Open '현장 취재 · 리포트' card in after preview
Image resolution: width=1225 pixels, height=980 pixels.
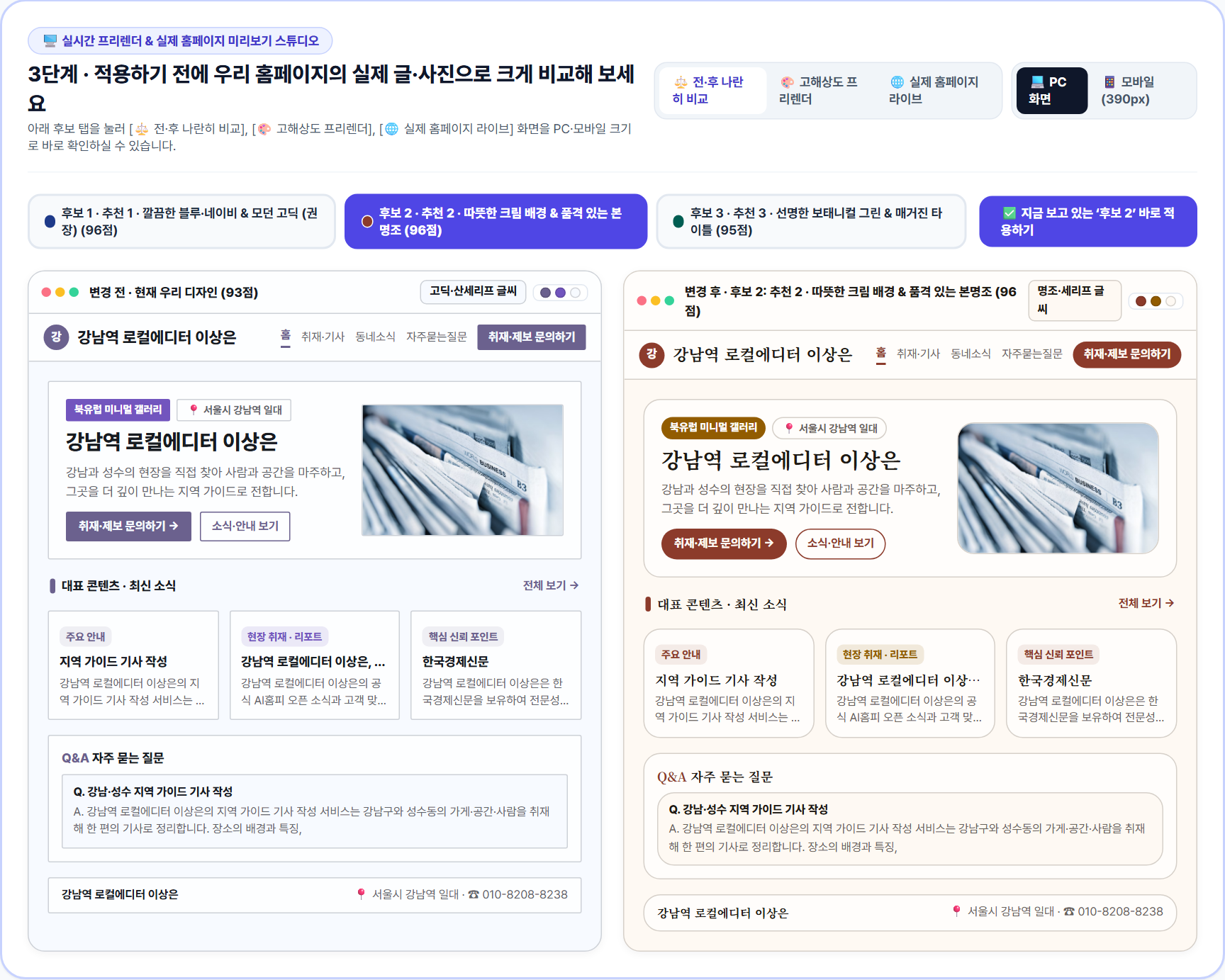[910, 683]
